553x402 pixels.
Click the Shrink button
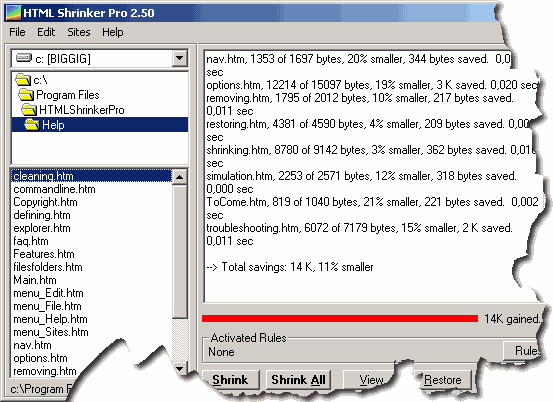point(230,380)
